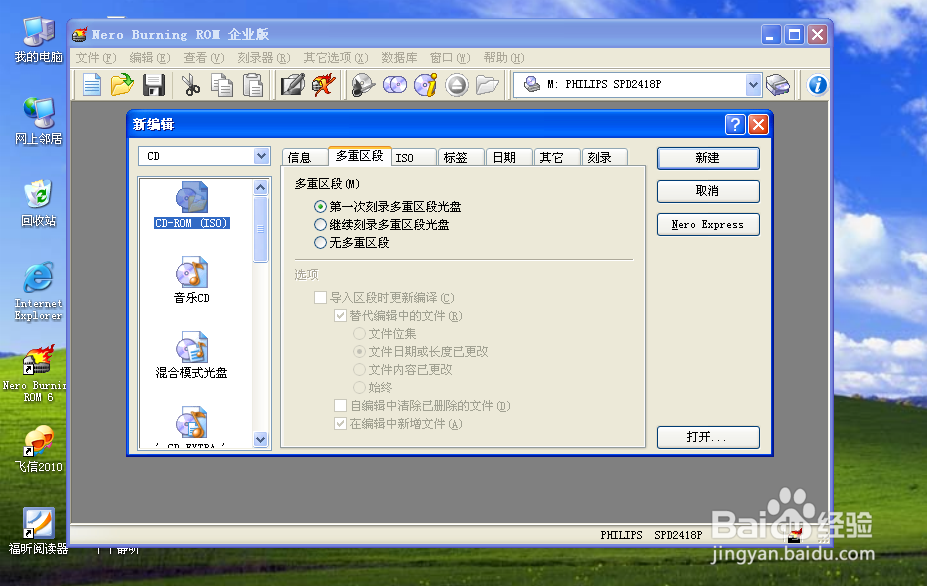Switch to the 刻录 tab

[605, 157]
